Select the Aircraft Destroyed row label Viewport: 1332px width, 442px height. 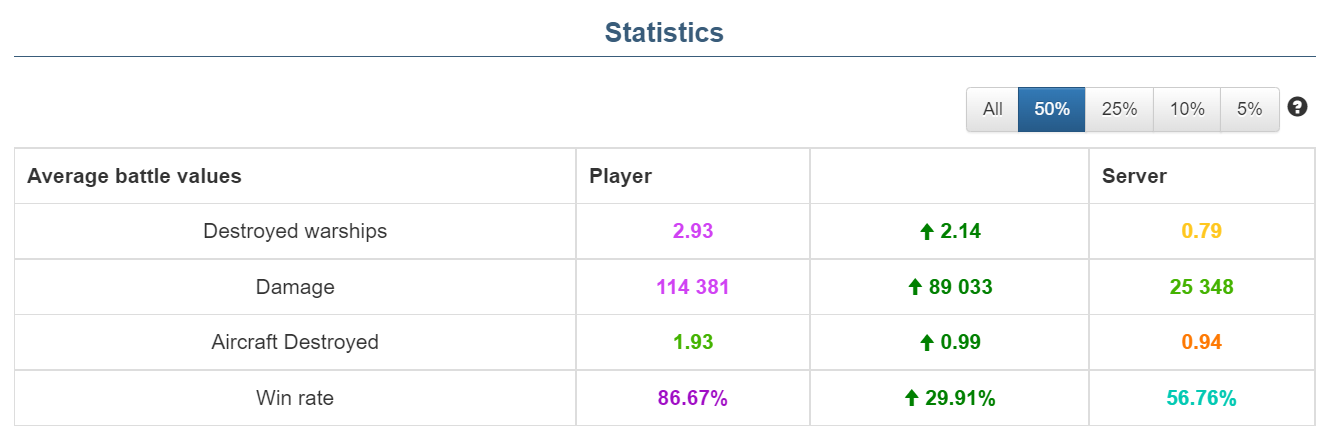click(x=295, y=343)
